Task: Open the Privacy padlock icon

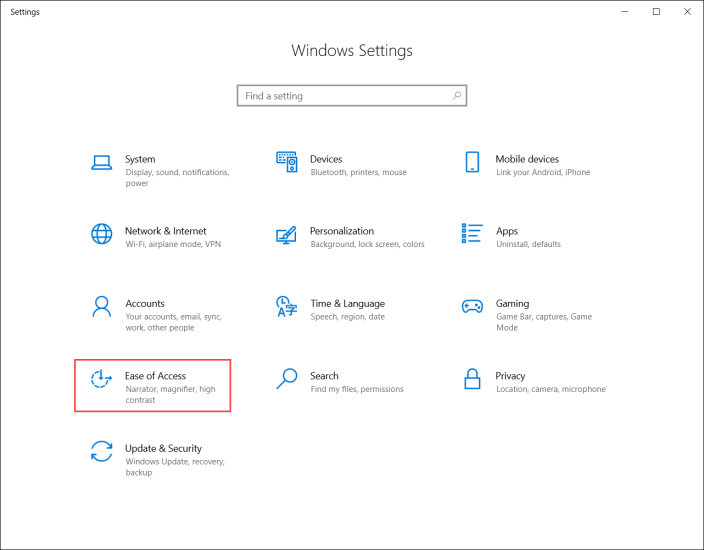Action: click(472, 378)
